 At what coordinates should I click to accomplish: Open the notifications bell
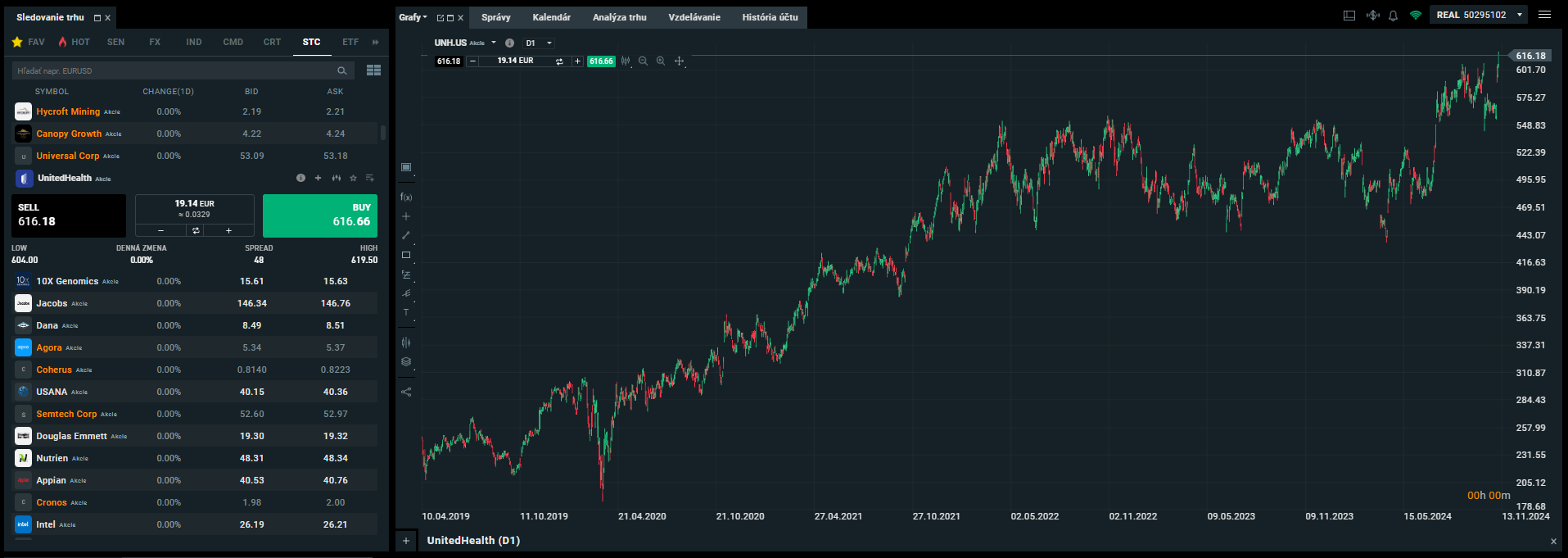[1393, 16]
